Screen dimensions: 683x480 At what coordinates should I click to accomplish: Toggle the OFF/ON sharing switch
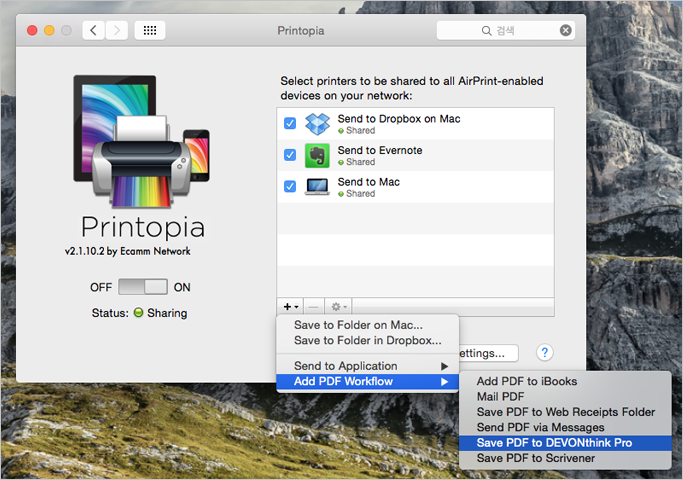tap(143, 287)
